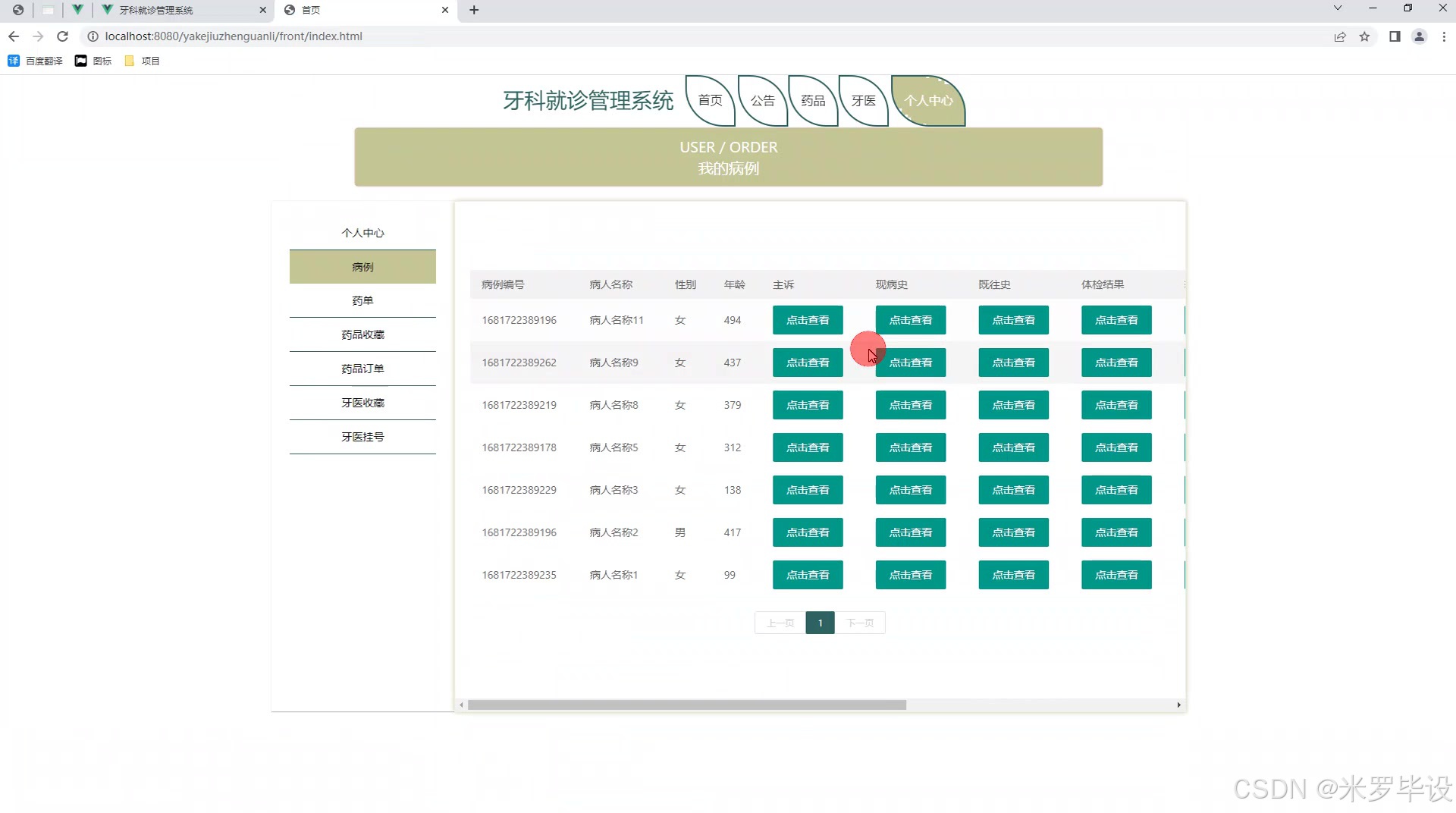Image resolution: width=1456 pixels, height=813 pixels.
Task: Open 图标 bookmark
Action: coord(93,61)
